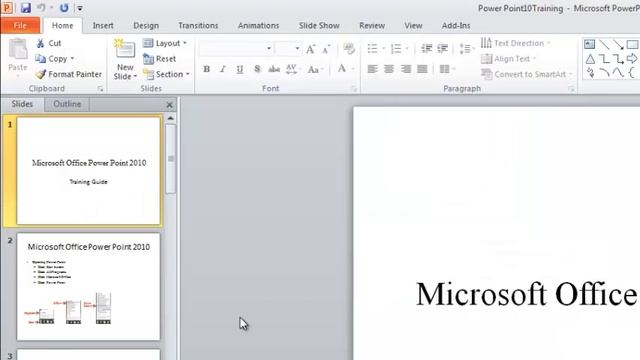
Task: Go to the Slide Show tab
Action: pyautogui.click(x=319, y=25)
